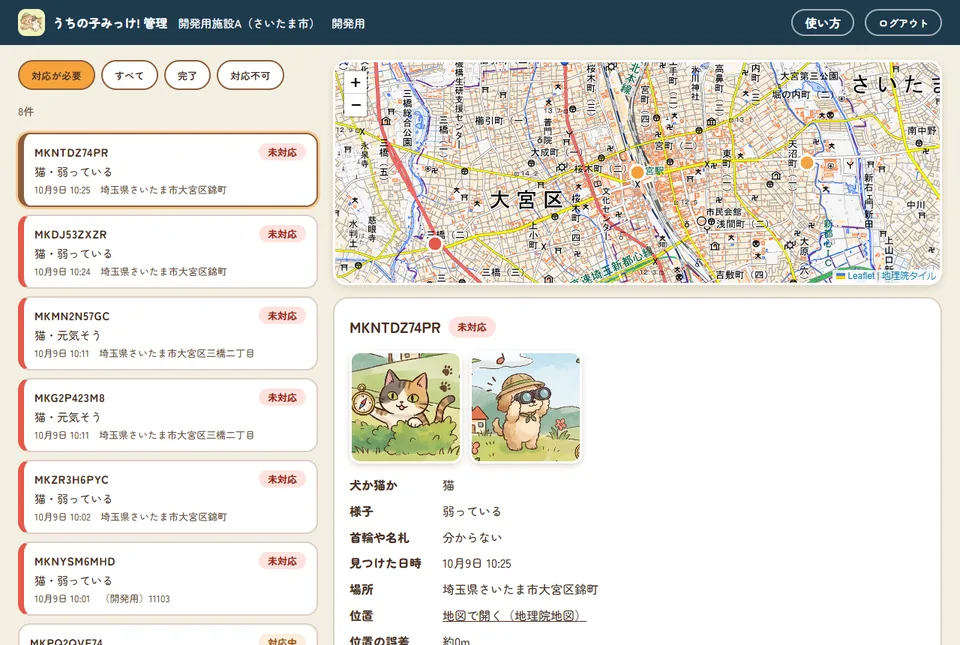Viewport: 960px width, 645px height.
Task: Click the detail panel title MKNTDZ74PR
Action: click(x=395, y=328)
